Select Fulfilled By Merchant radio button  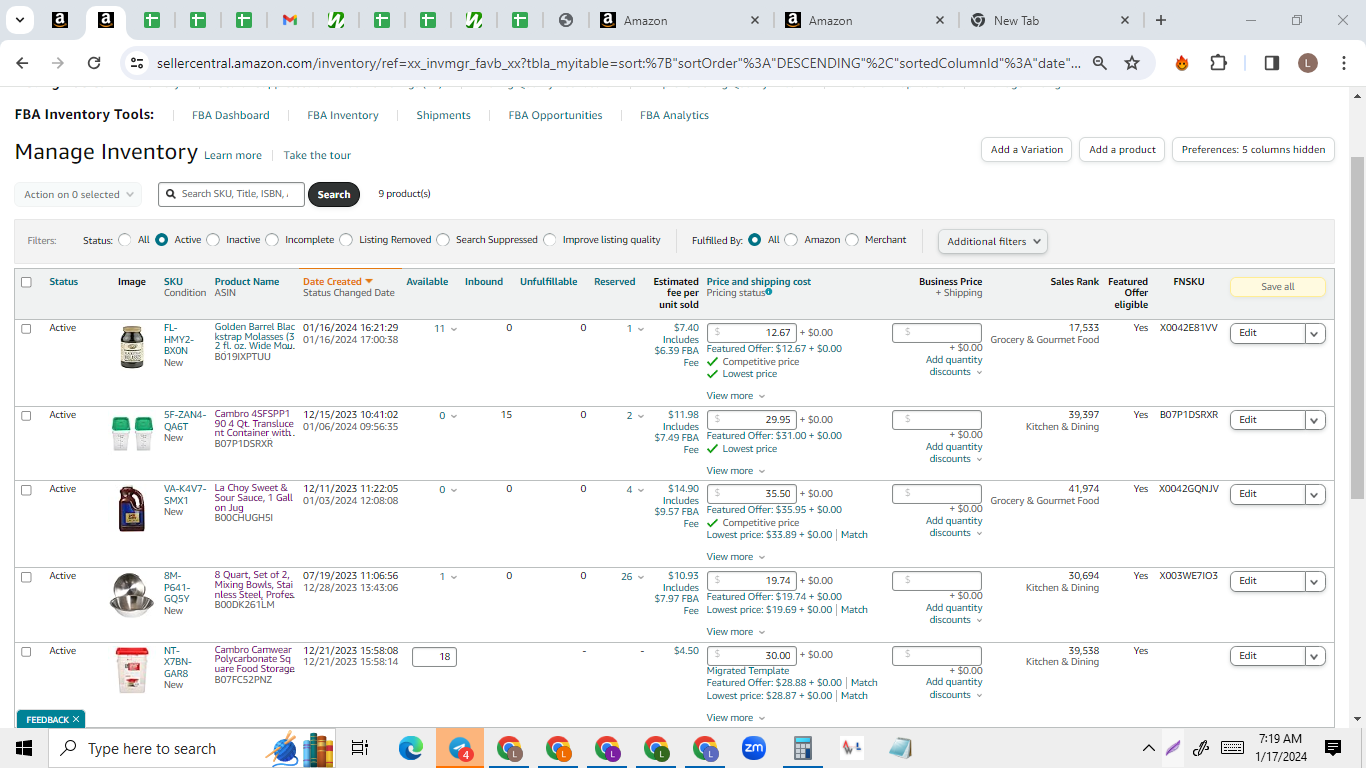pyautogui.click(x=852, y=240)
